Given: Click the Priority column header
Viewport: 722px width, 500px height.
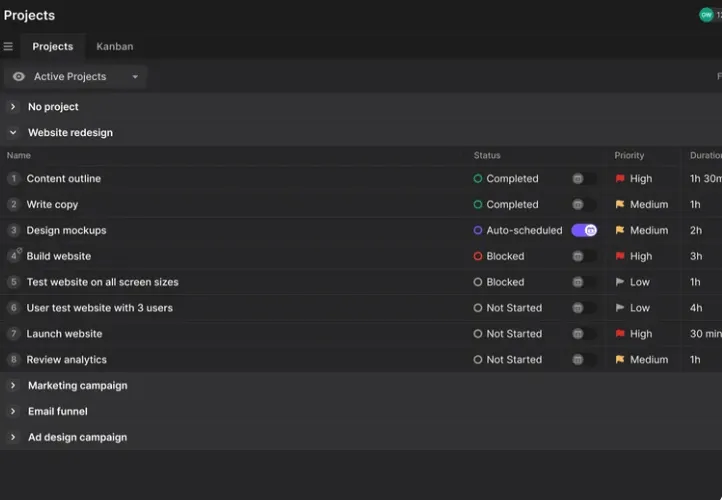Looking at the screenshot, I should (x=629, y=155).
